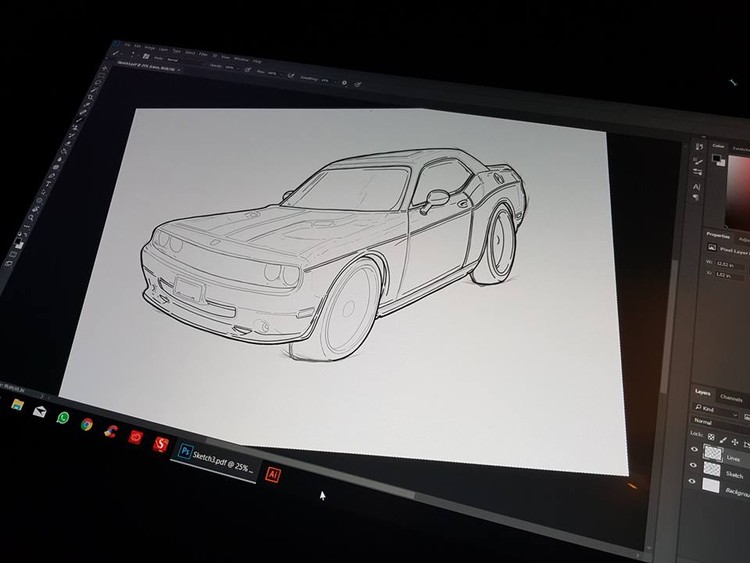Screen dimensions: 750x563
Task: Open the File menu
Action: (127, 45)
